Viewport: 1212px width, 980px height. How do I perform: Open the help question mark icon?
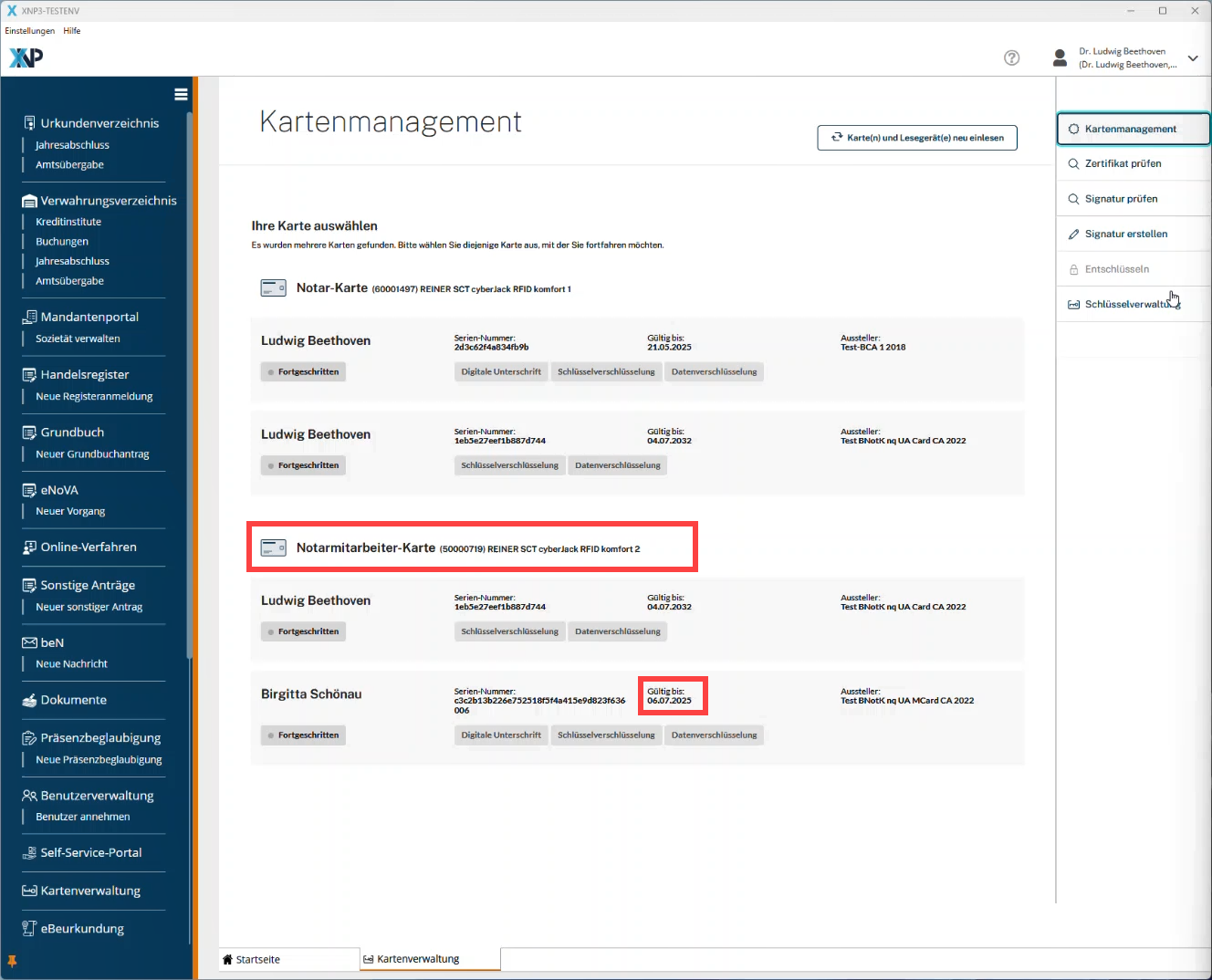pyautogui.click(x=1011, y=57)
